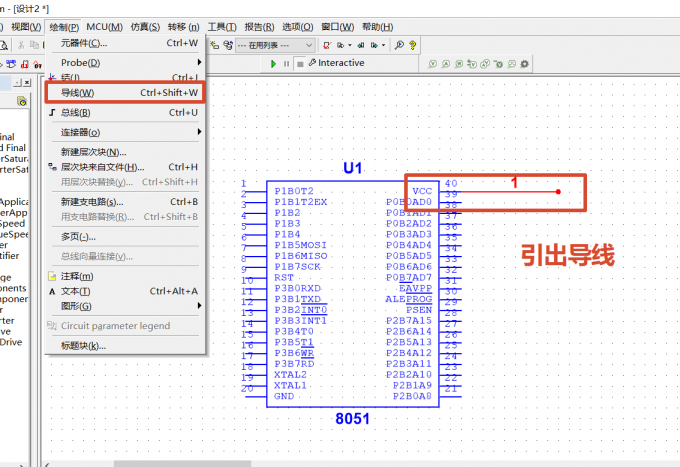Screen dimensions: 680x467
Task: Pause the running simulation
Action: click(x=286, y=64)
